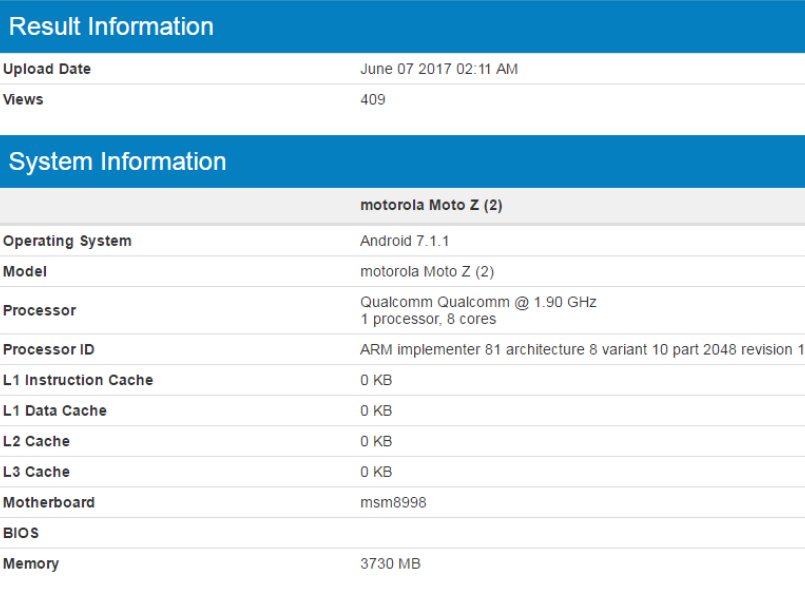805x600 pixels.
Task: Select the Upload Date label
Action: click(x=47, y=69)
